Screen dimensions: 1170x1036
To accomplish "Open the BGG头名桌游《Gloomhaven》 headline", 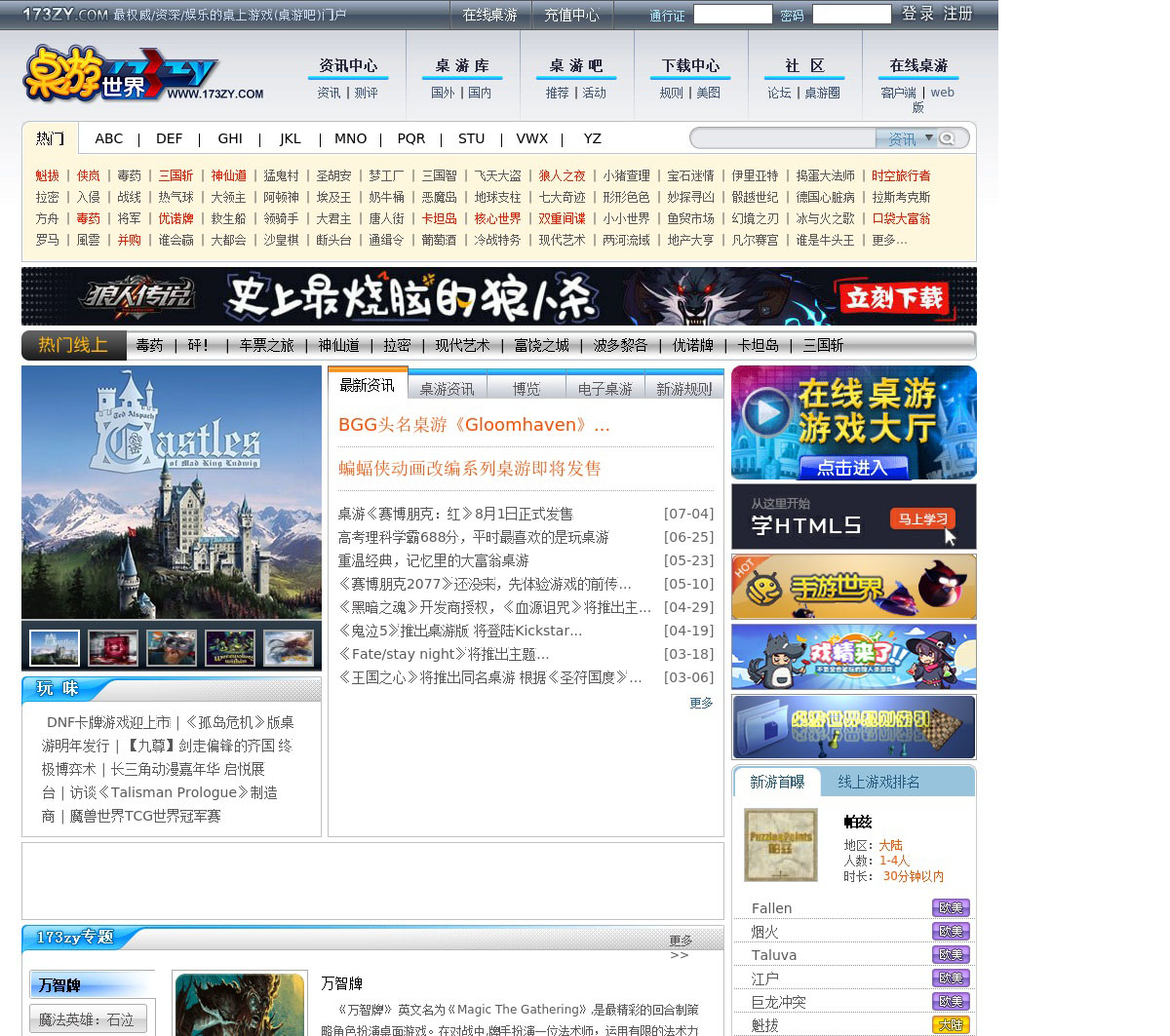I will coord(474,425).
